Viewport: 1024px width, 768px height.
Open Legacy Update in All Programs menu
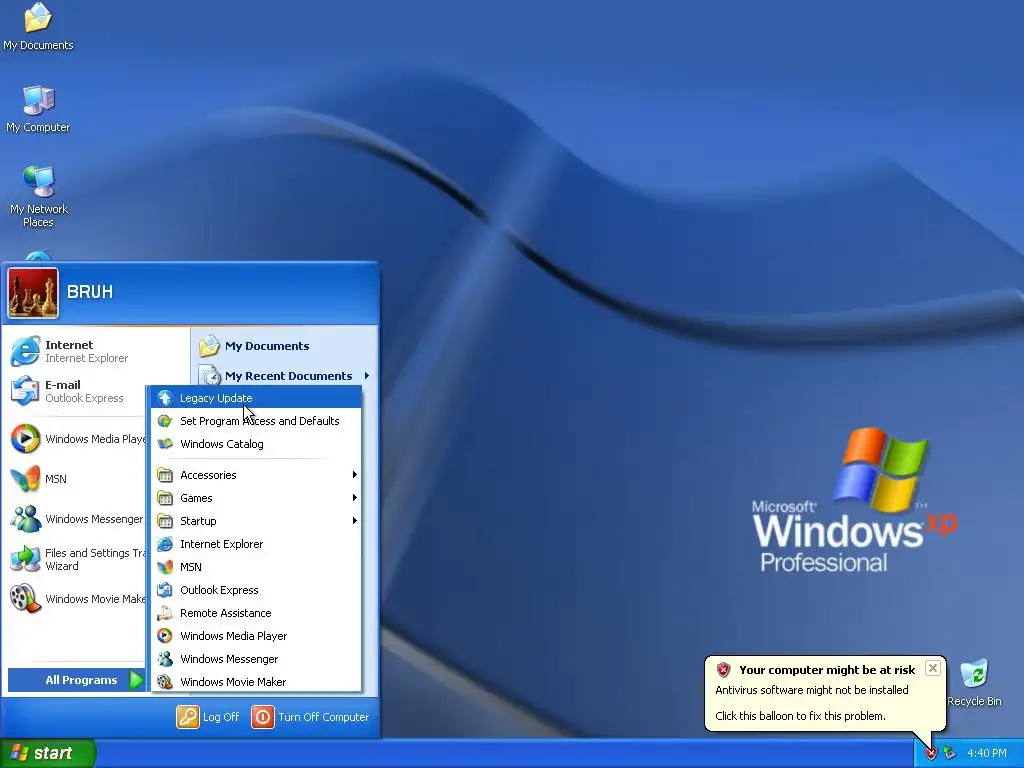tap(256, 398)
